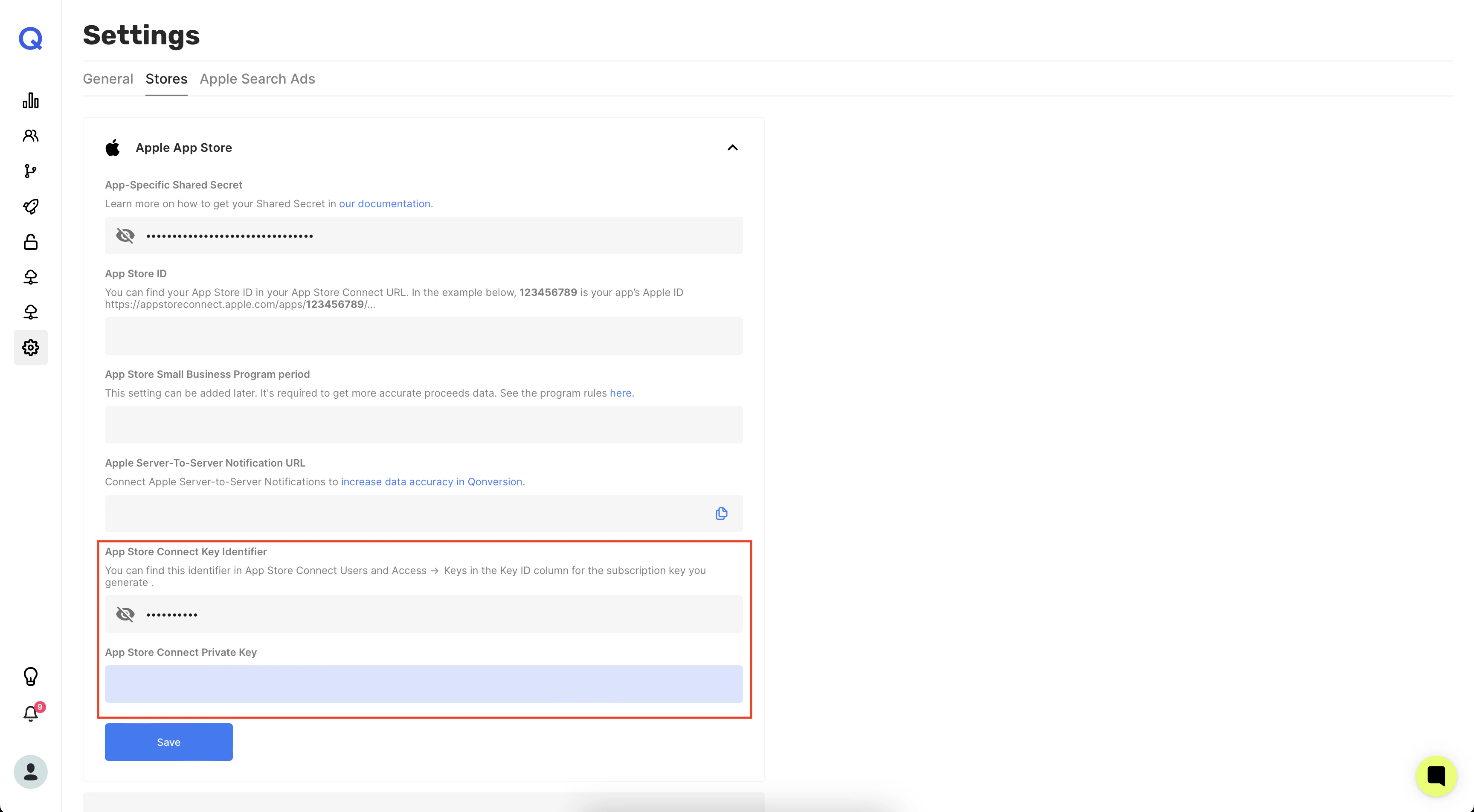Open the 'our documentation' link
This screenshot has width=1474, height=812.
pos(385,204)
